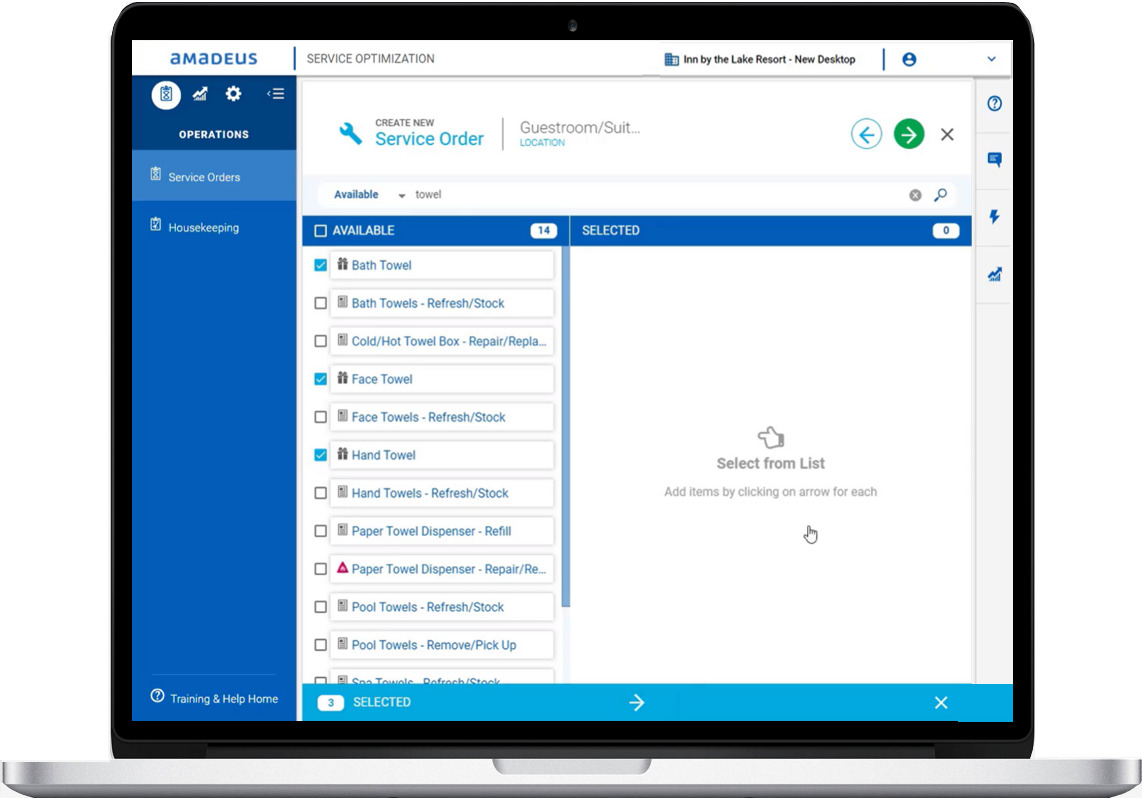This screenshot has width=1142, height=798.
Task: Check the Face Towels - Refresh/Stock checkbox
Action: pyautogui.click(x=320, y=416)
